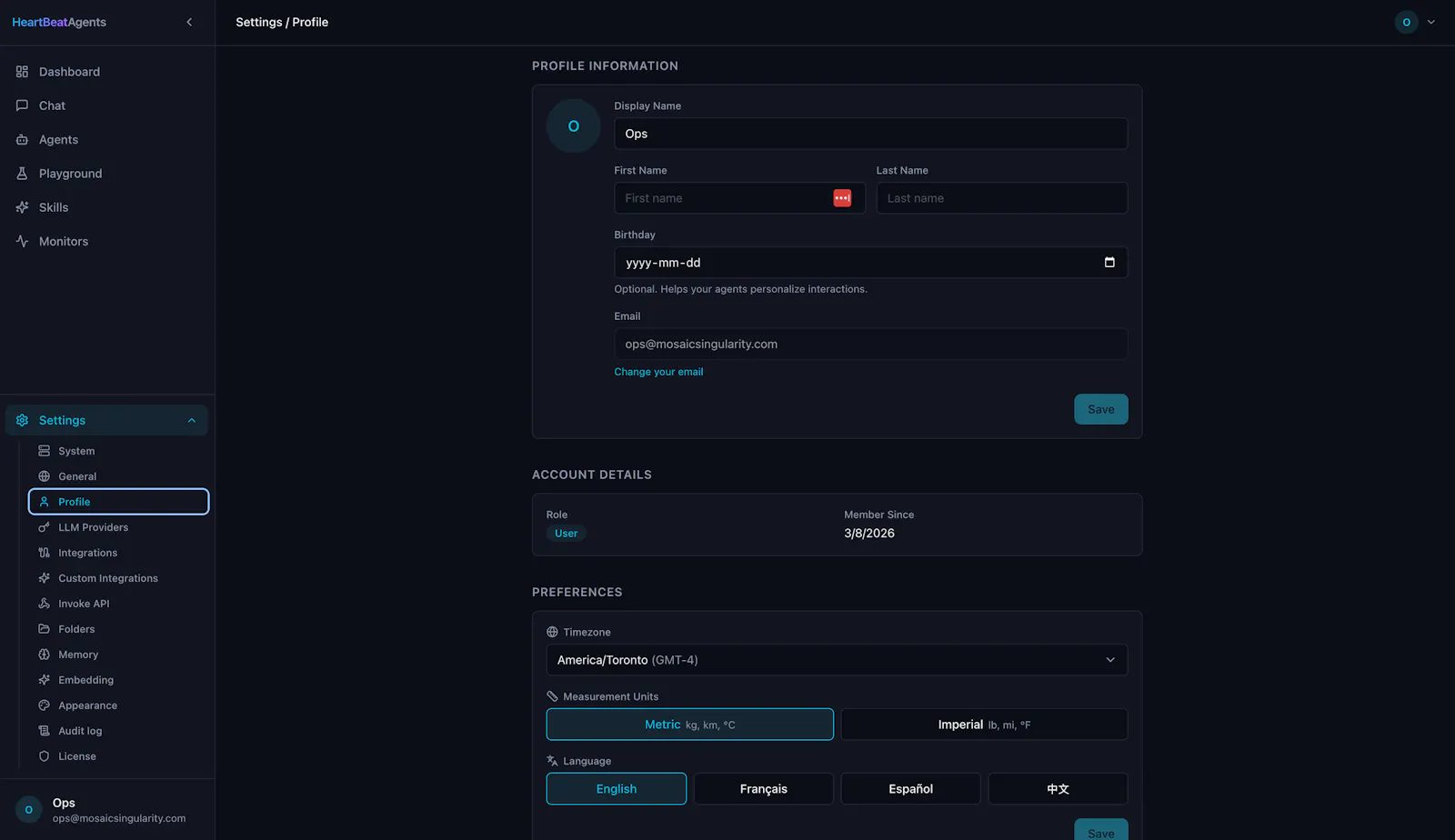This screenshot has height=840, width=1455.
Task: Choose Français language
Action: point(764,789)
